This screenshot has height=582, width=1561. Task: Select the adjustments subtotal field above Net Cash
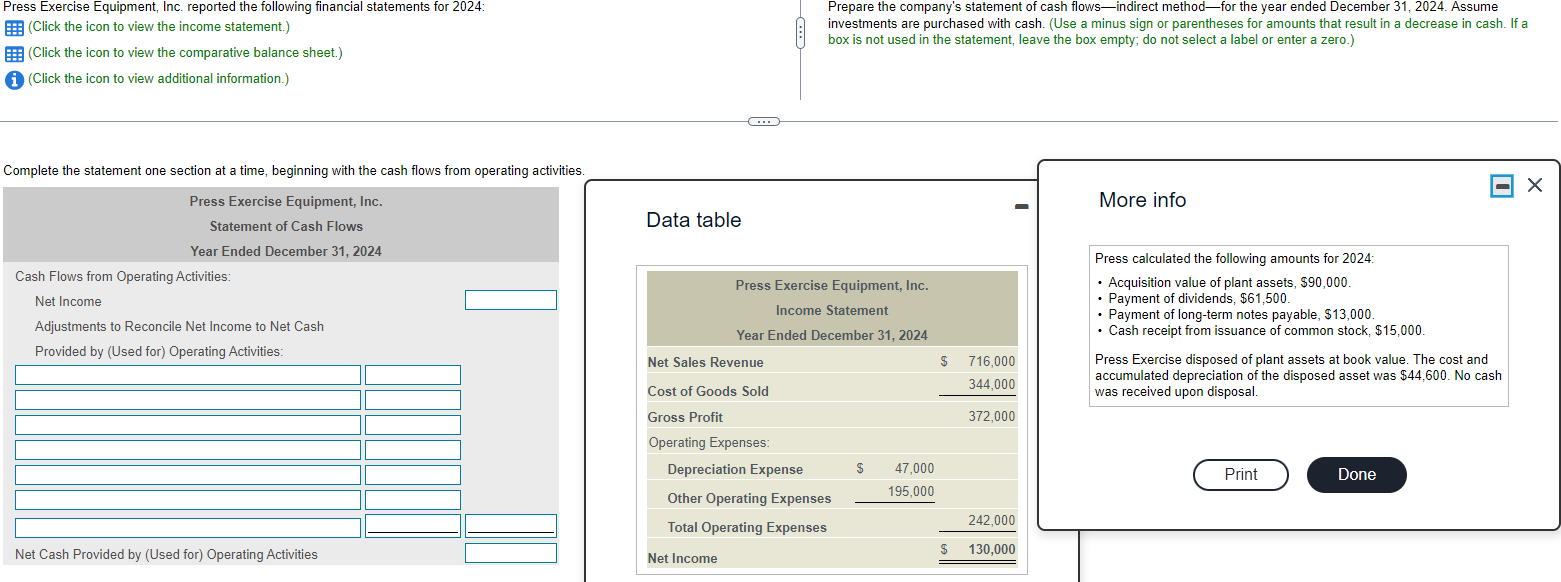click(511, 526)
